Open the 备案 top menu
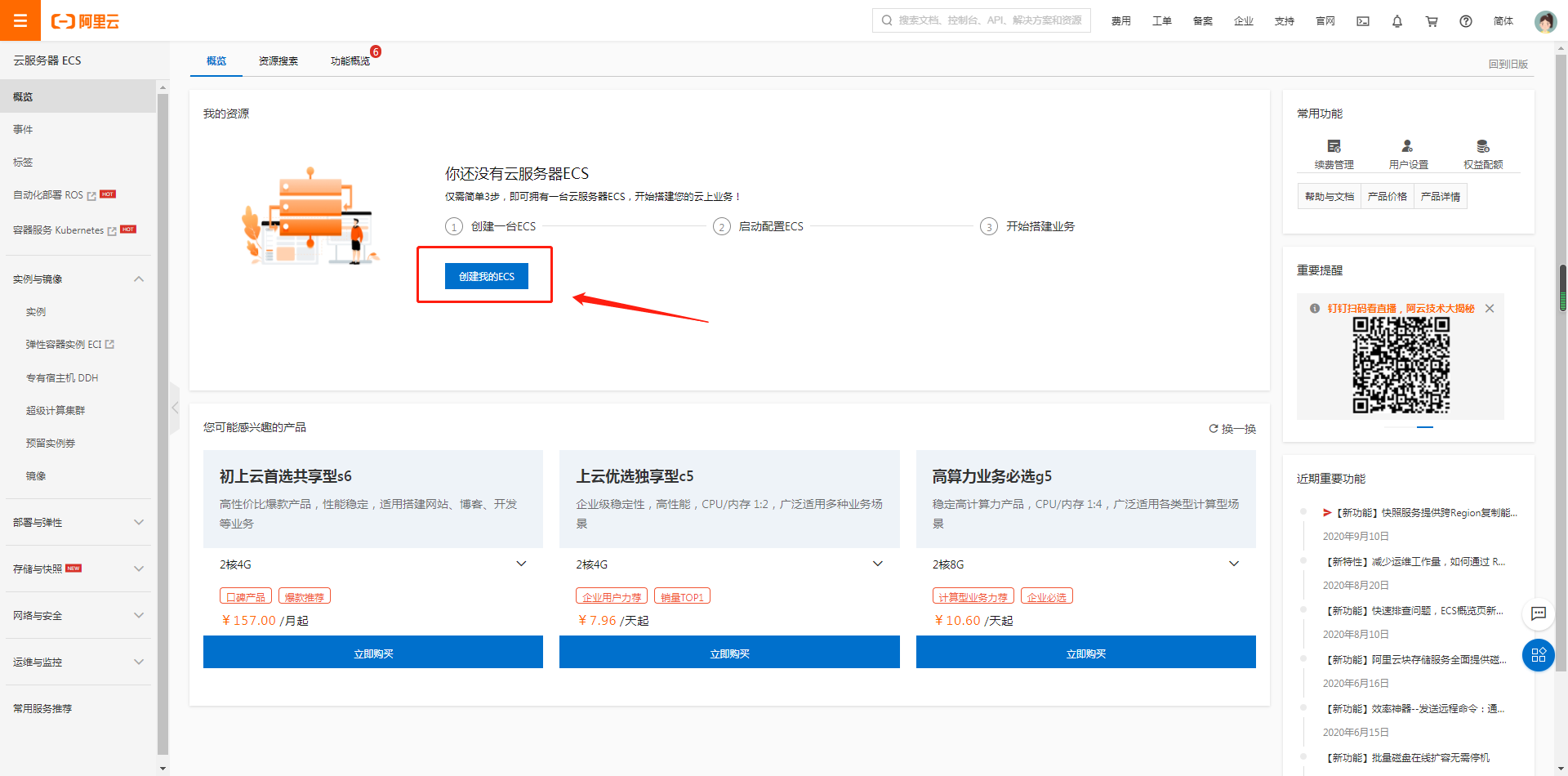Image resolution: width=1568 pixels, height=776 pixels. click(x=1203, y=21)
